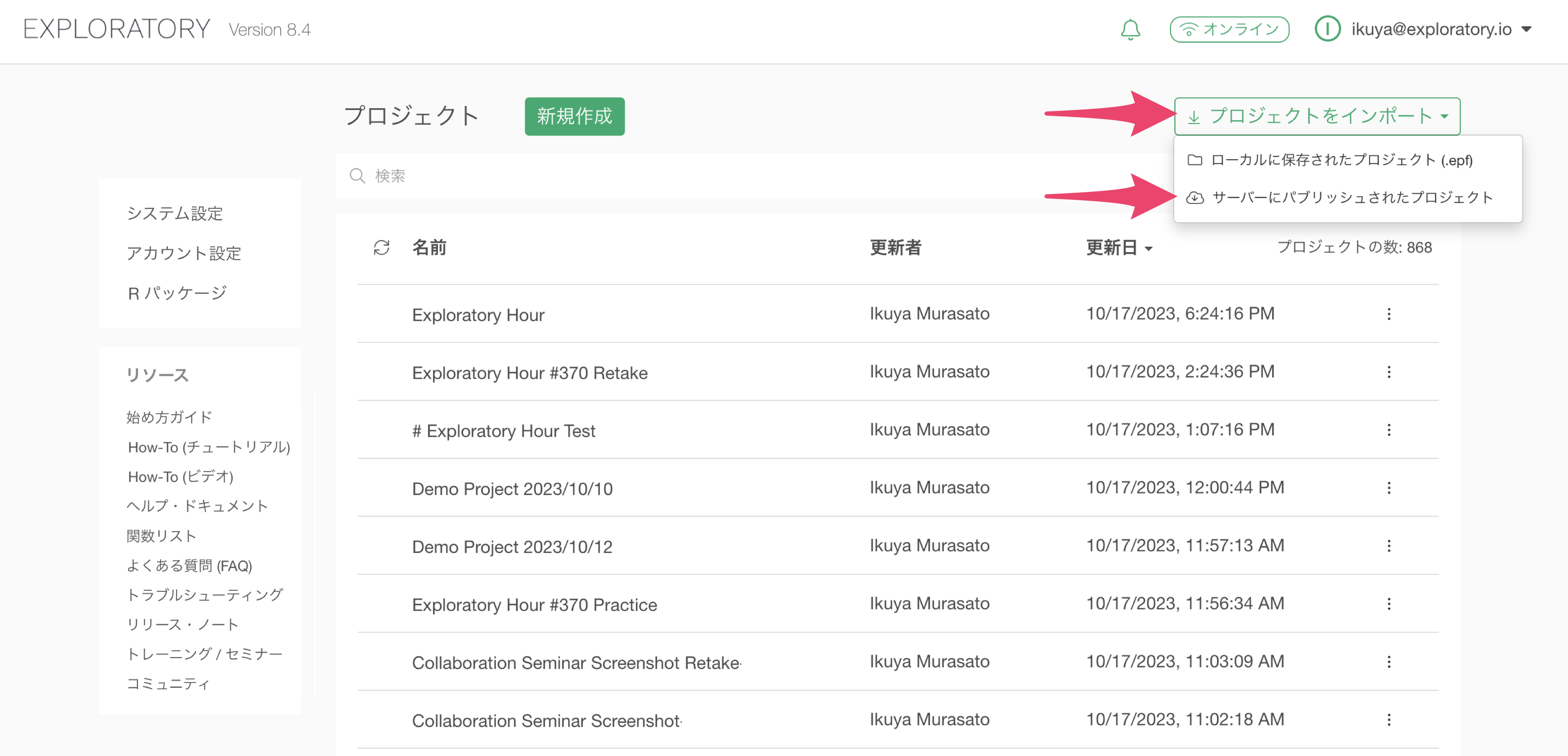1568x756 pixels.
Task: Sort by 更新日 column arrow
Action: tap(1148, 248)
